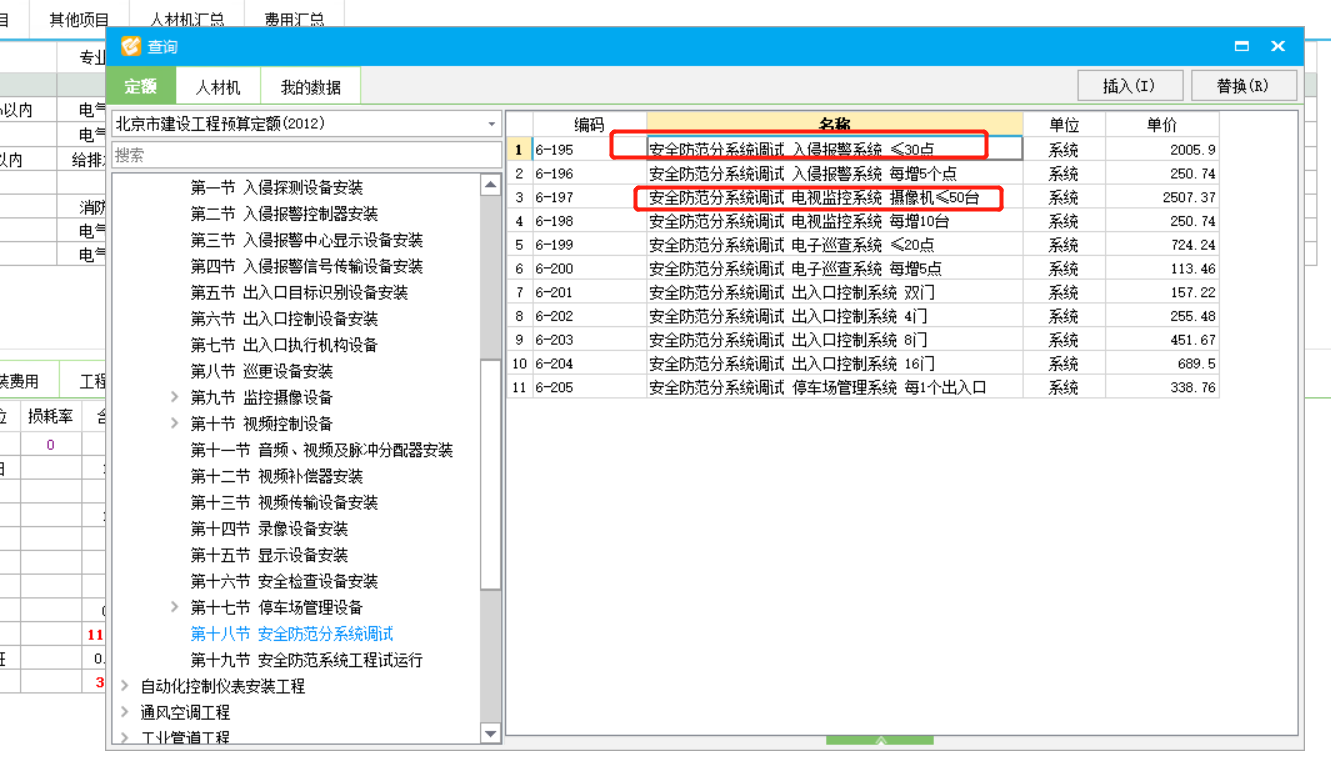Select 第十四节 录像设备安装
The height and width of the screenshot is (774, 1331).
269,528
